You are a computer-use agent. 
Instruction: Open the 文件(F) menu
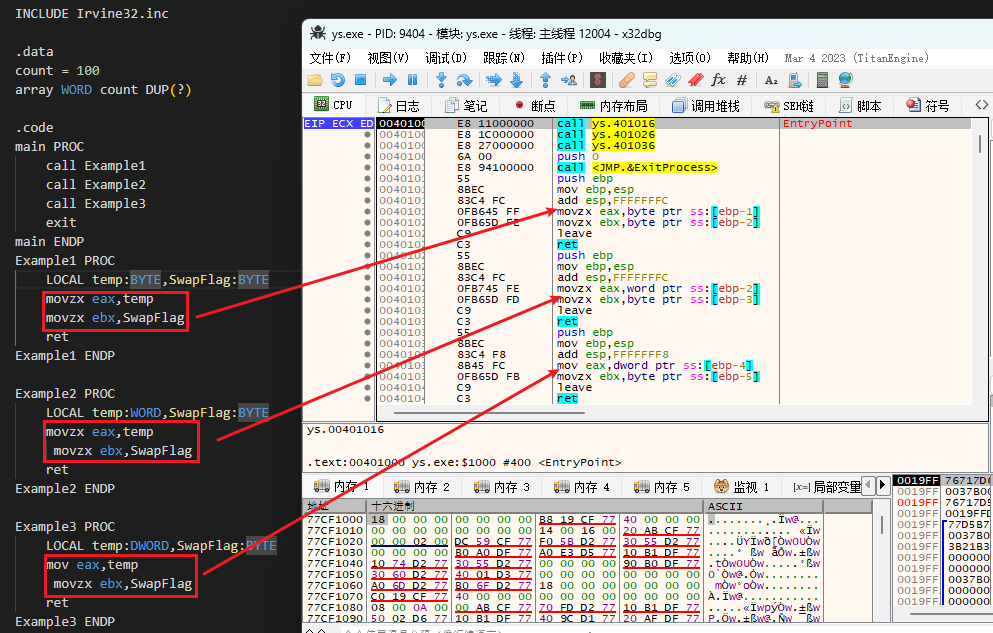click(330, 58)
